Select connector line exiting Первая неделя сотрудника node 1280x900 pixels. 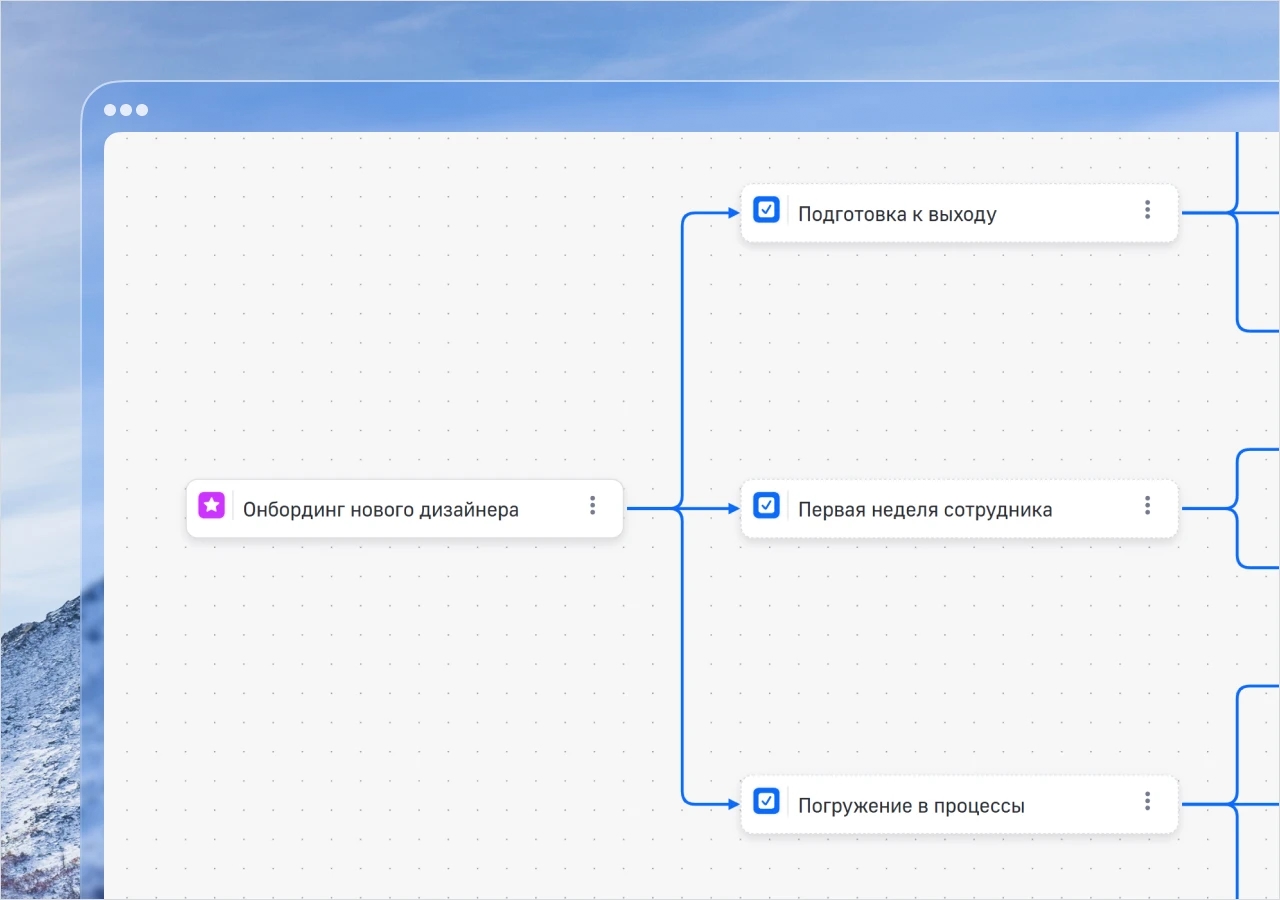point(1205,509)
